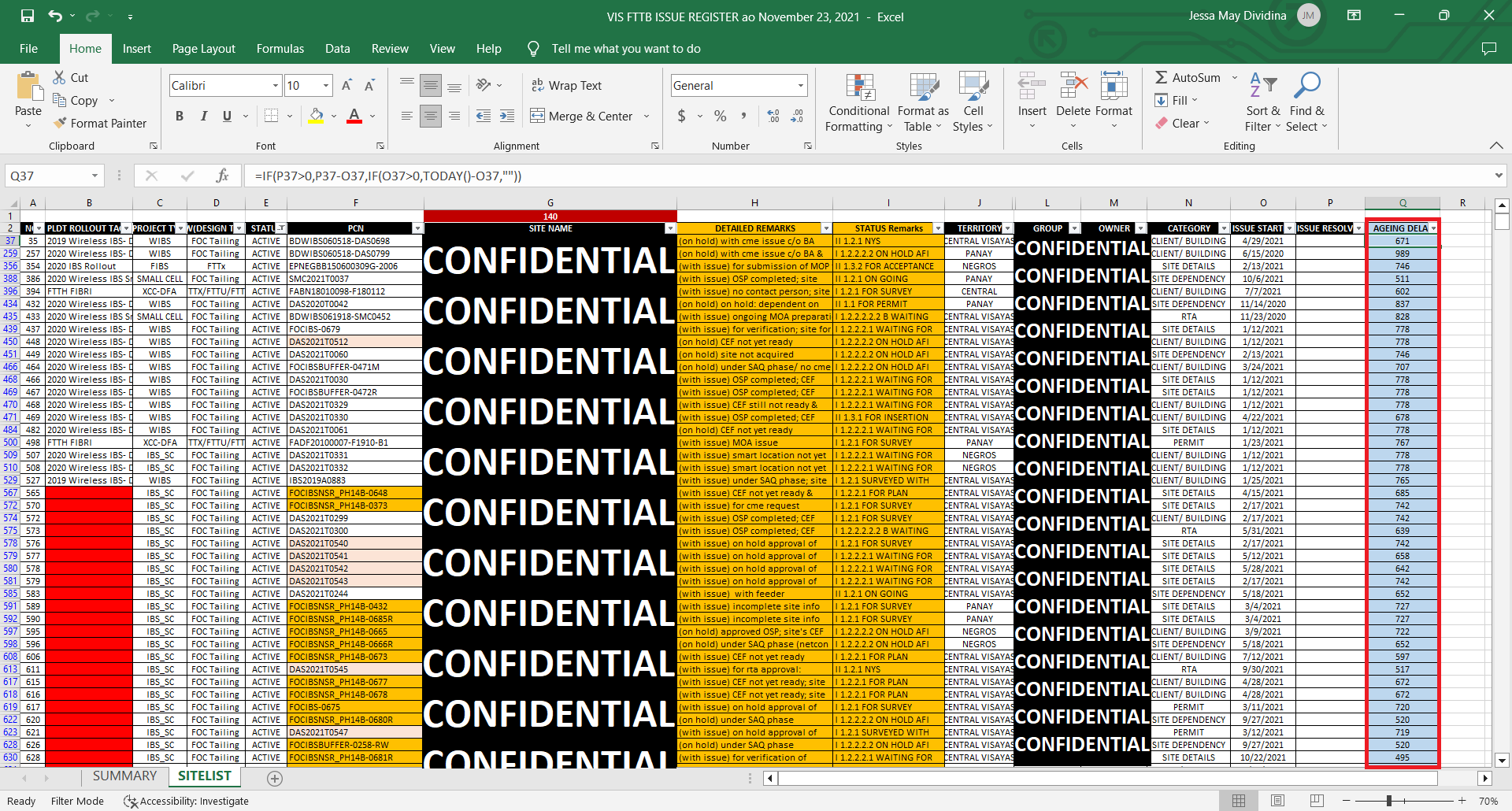1512x811 pixels.
Task: Increase font size with the larger A
Action: [347, 85]
